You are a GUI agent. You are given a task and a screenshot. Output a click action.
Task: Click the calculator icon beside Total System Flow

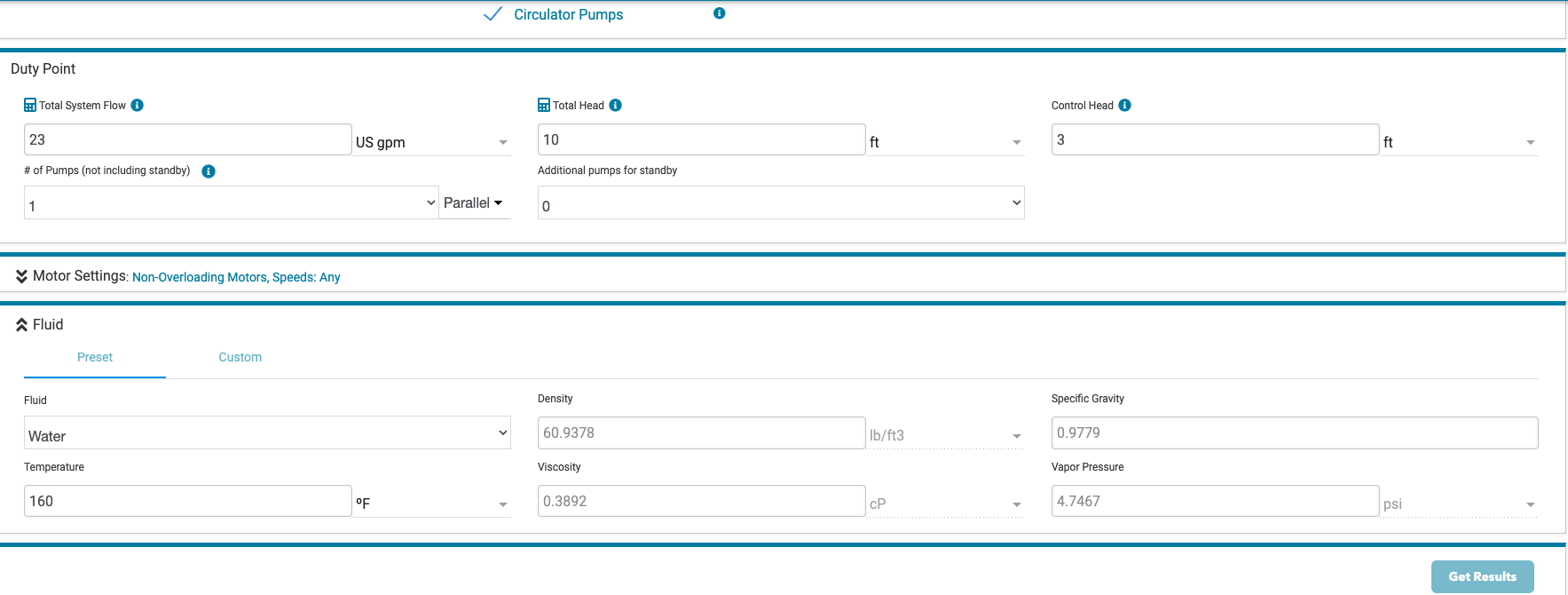(30, 105)
